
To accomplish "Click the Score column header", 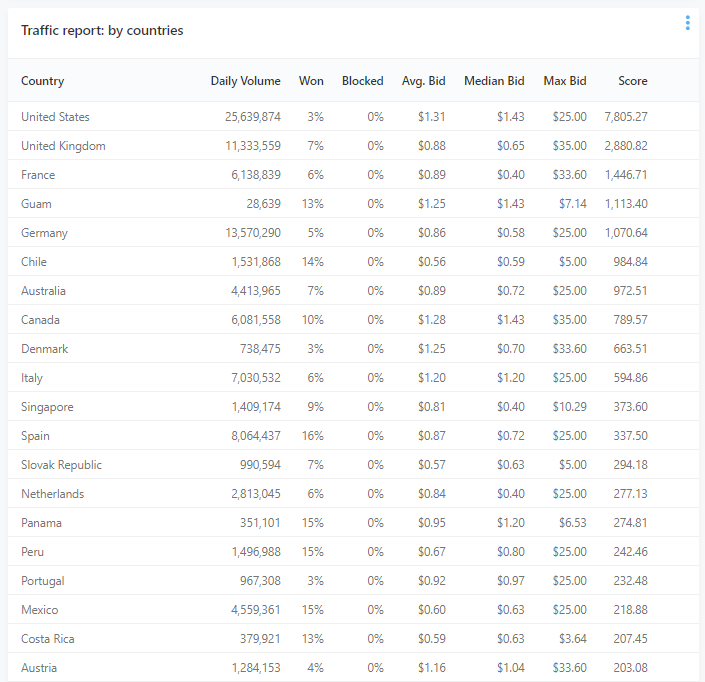I will pos(633,81).
